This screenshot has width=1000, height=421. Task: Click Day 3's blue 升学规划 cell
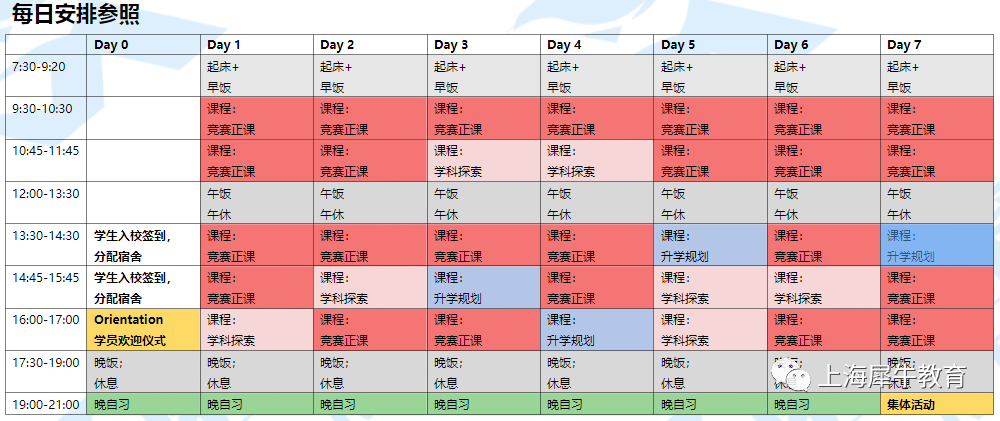coord(484,287)
